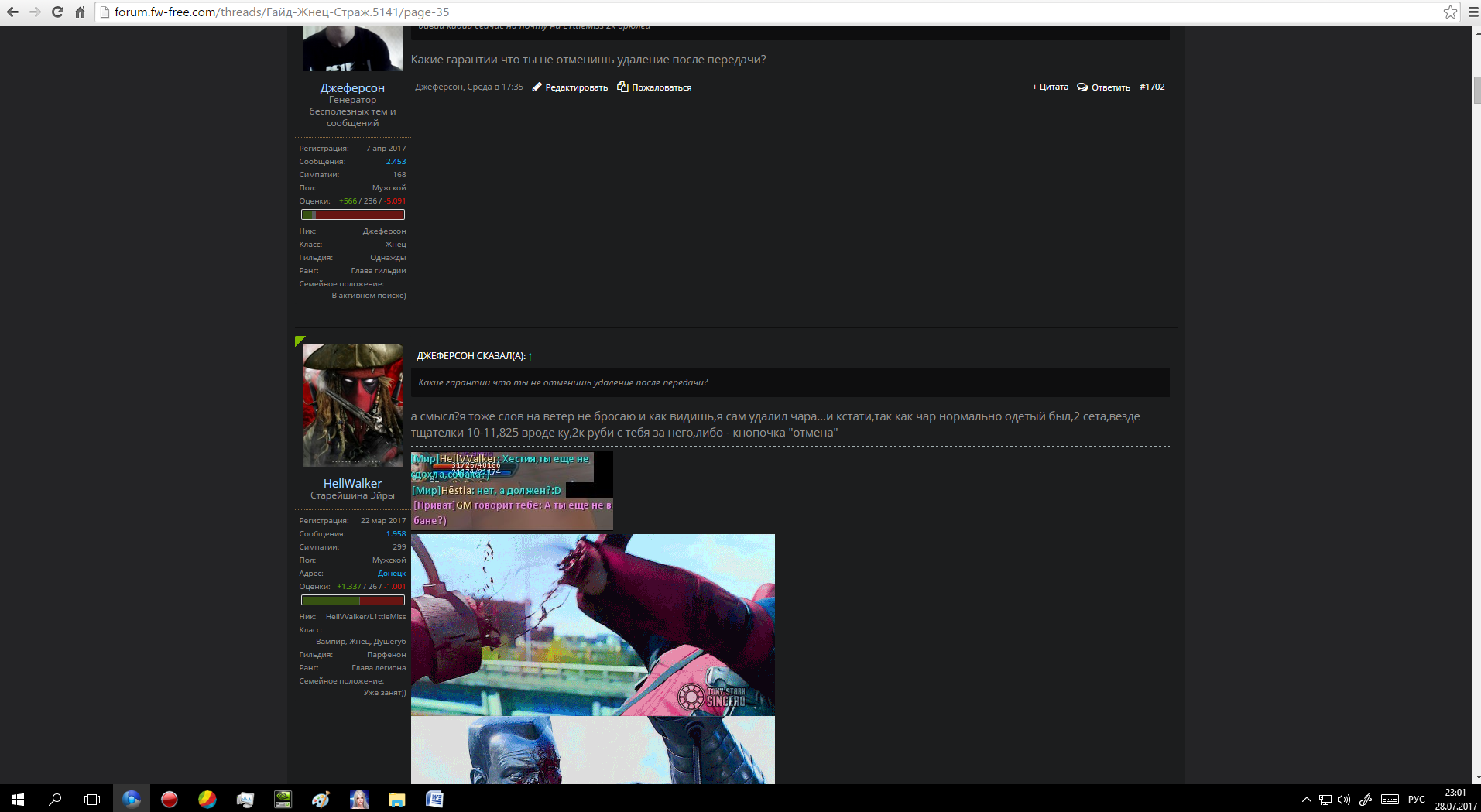The height and width of the screenshot is (812, 1481).
Task: Open the NVIDIA app in taskbar
Action: point(283,799)
